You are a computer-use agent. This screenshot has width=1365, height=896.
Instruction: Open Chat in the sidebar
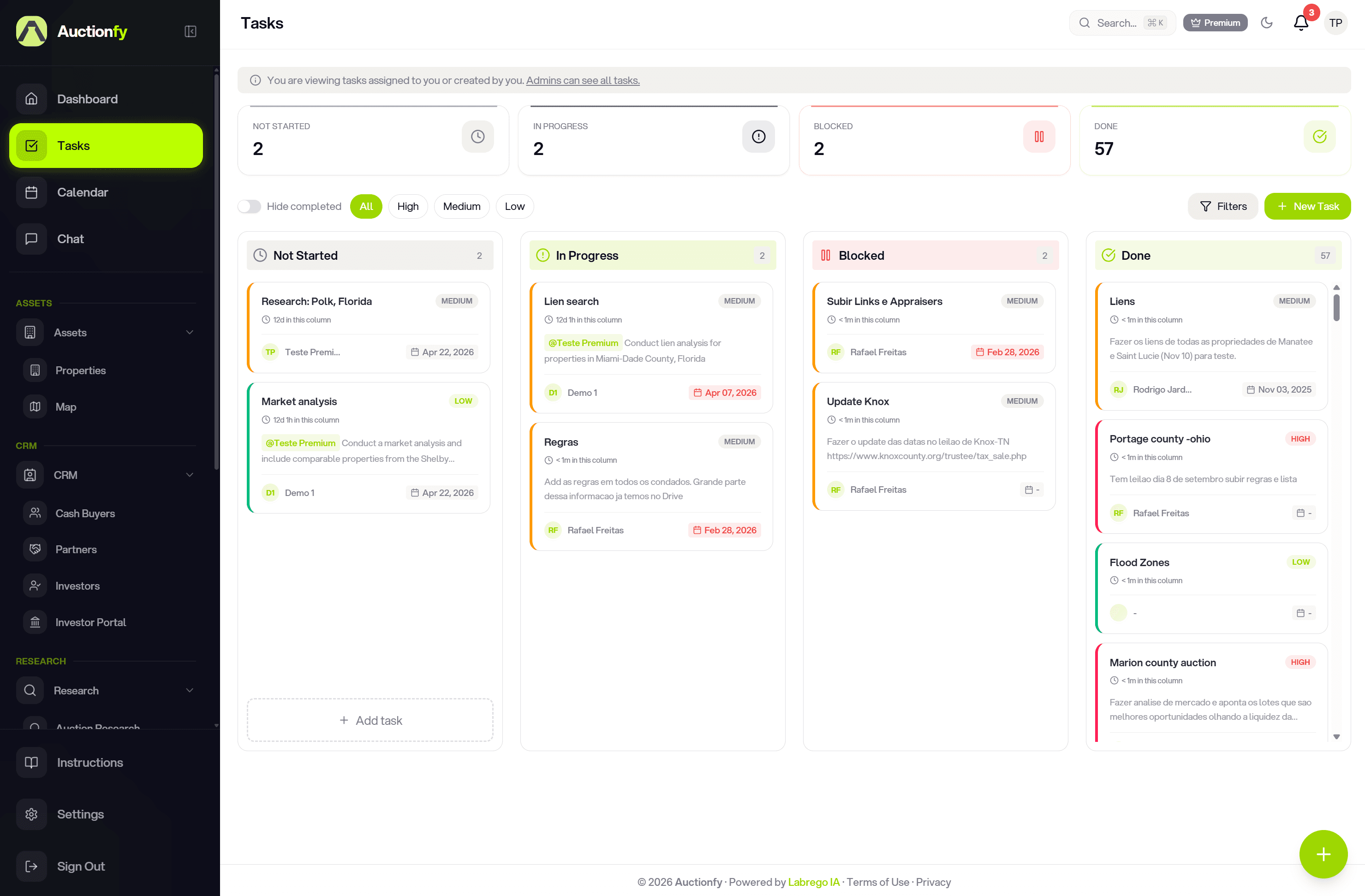coord(70,239)
